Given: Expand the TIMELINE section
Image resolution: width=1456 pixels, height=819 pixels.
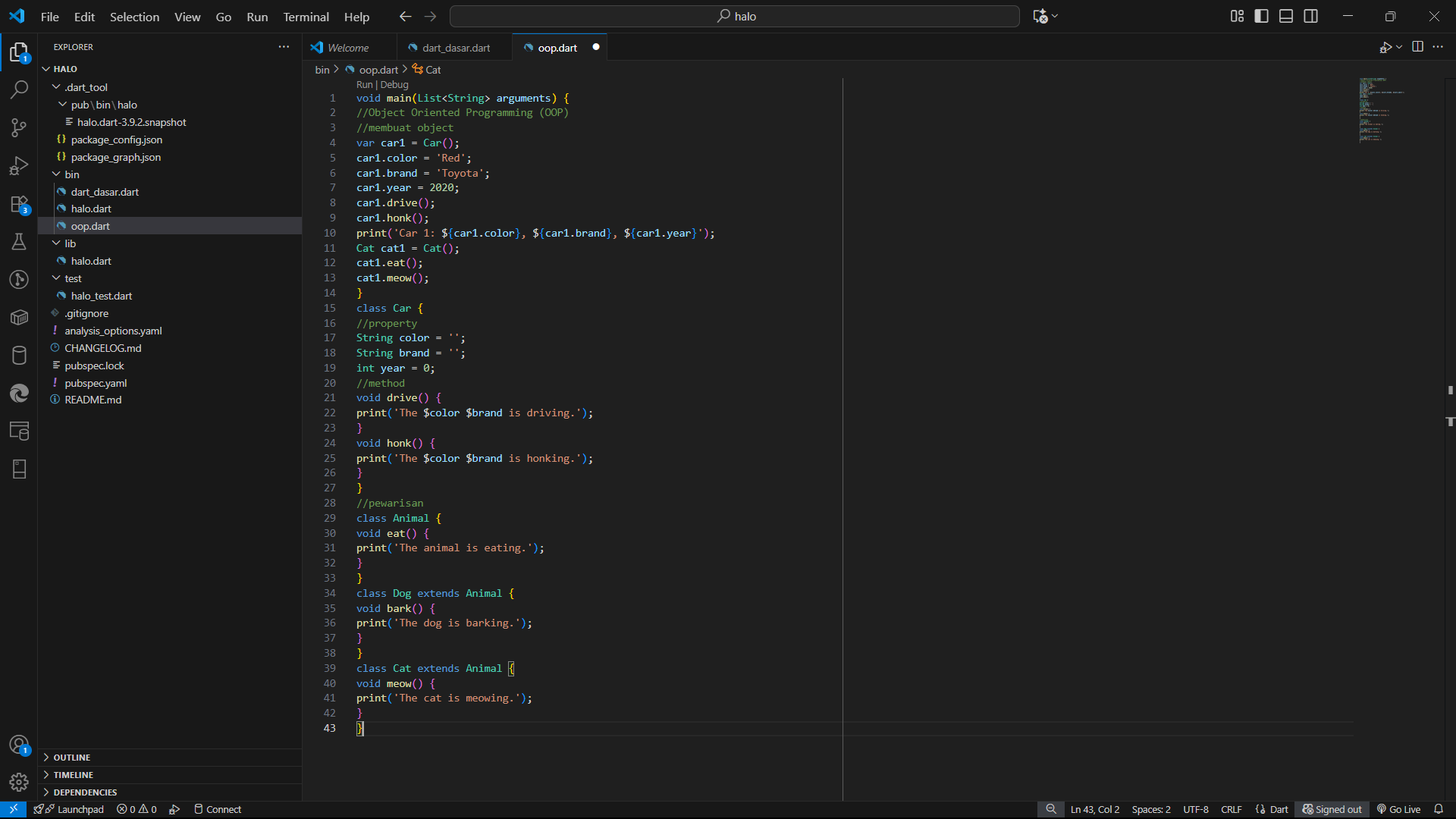Looking at the screenshot, I should (74, 775).
